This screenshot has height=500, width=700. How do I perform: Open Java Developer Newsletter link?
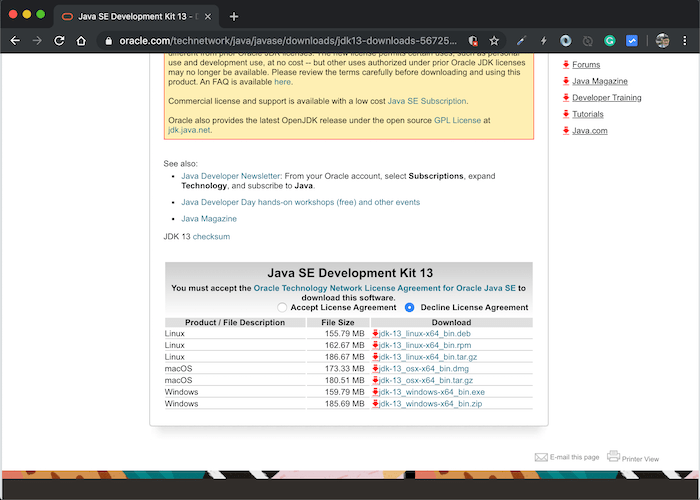click(230, 176)
